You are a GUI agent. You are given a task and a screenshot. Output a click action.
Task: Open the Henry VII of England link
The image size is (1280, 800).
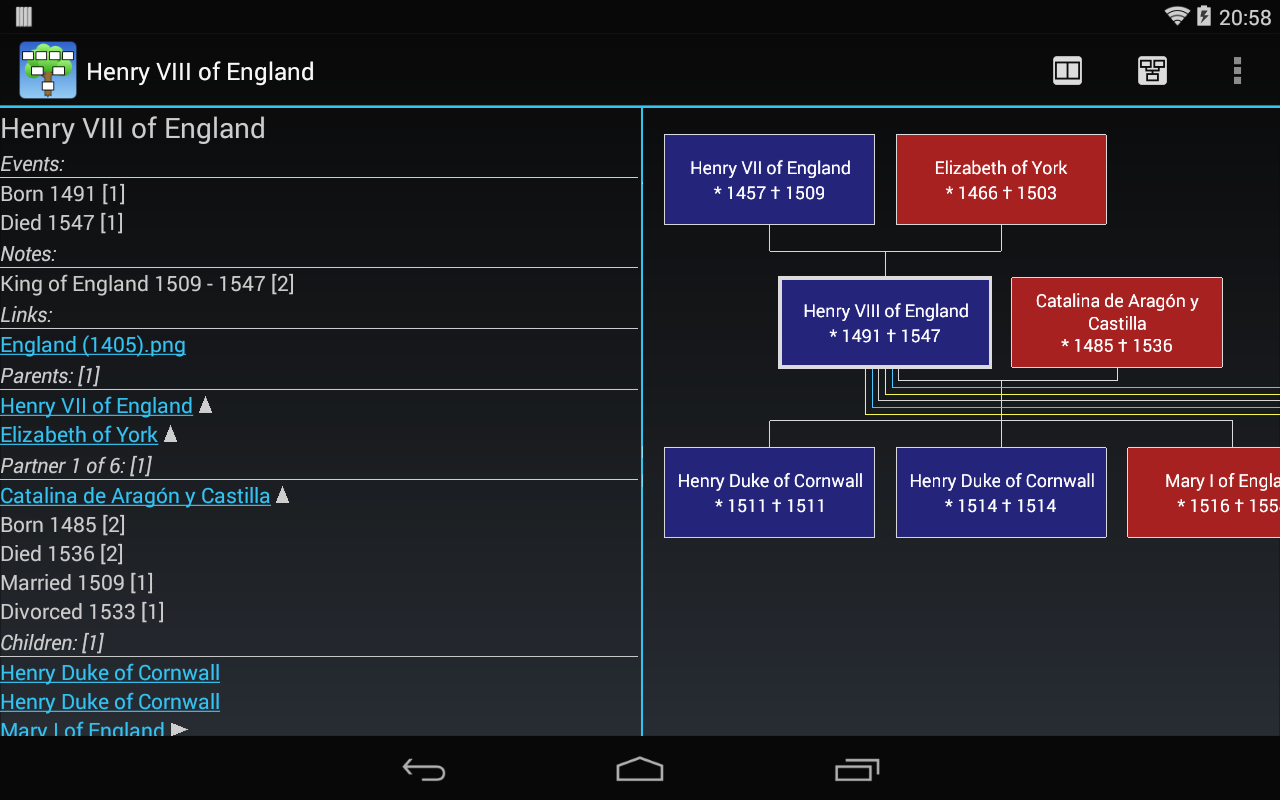[96, 406]
